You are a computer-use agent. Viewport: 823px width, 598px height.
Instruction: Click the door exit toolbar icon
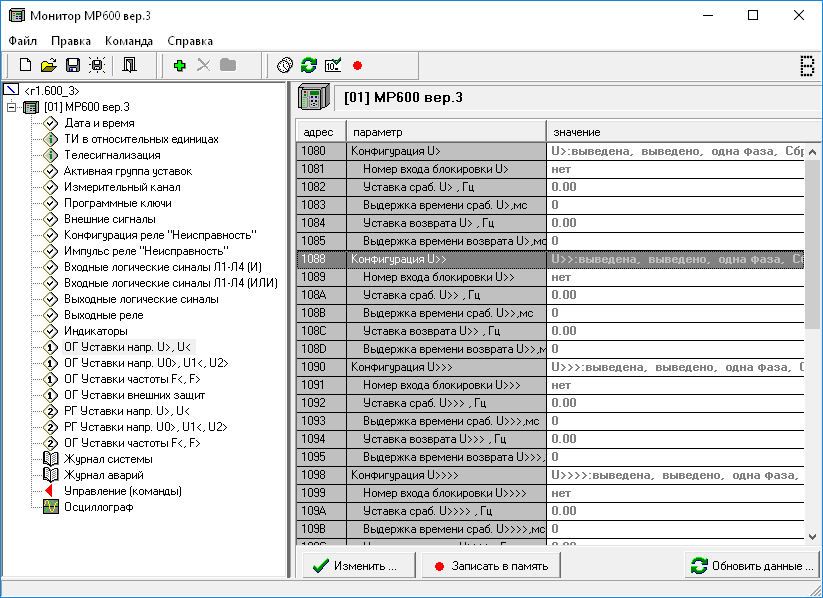pos(130,65)
